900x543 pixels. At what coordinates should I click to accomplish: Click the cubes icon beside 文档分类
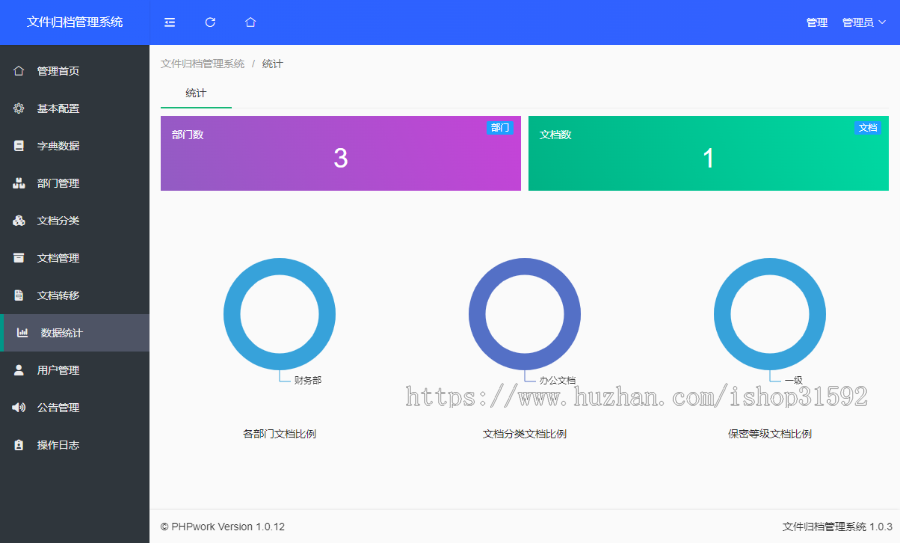(x=18, y=220)
